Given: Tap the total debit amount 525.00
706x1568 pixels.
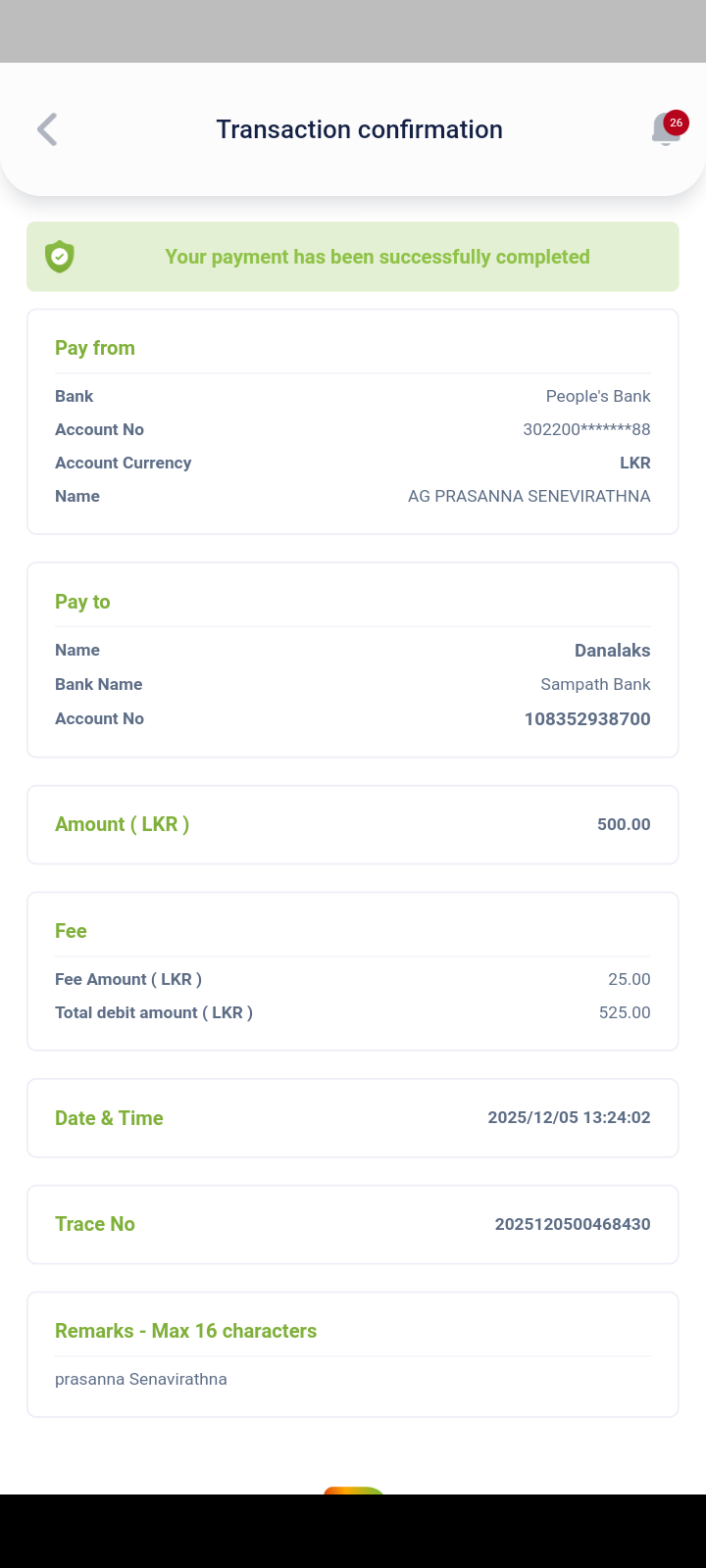Looking at the screenshot, I should [x=625, y=1012].
